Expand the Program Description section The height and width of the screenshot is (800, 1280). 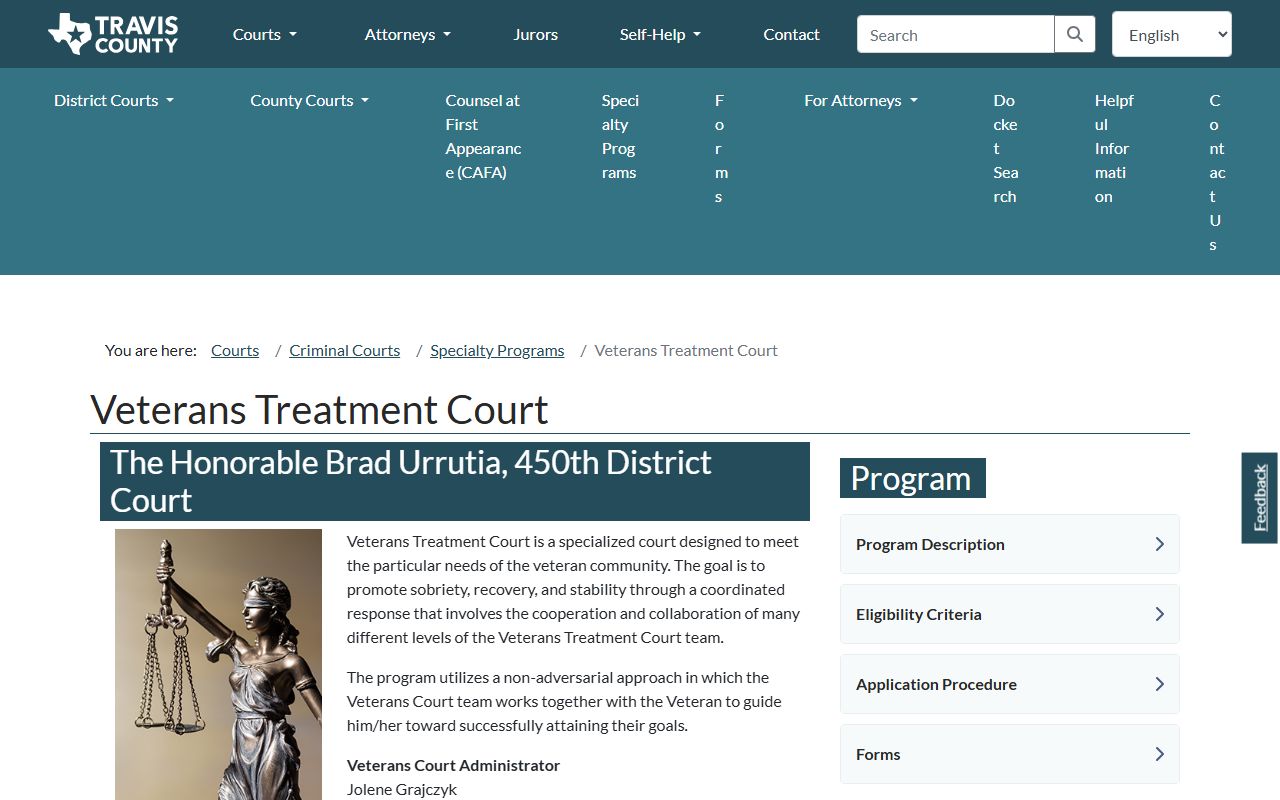pyautogui.click(x=1010, y=544)
